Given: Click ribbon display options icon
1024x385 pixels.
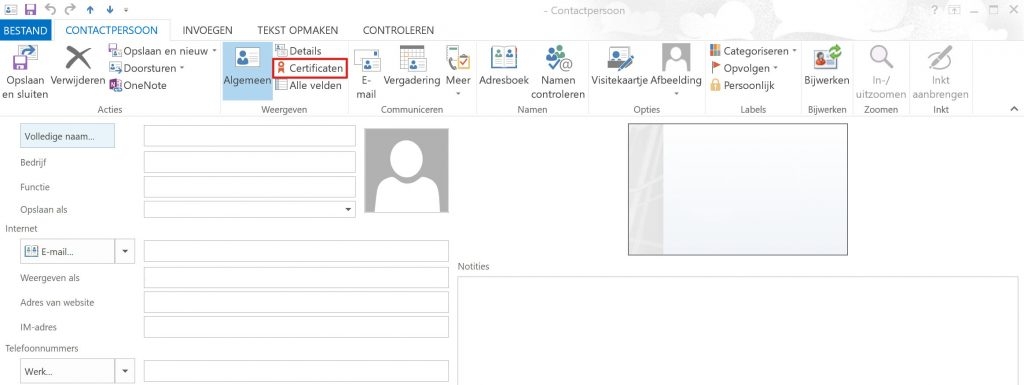Looking at the screenshot, I should 955,10.
